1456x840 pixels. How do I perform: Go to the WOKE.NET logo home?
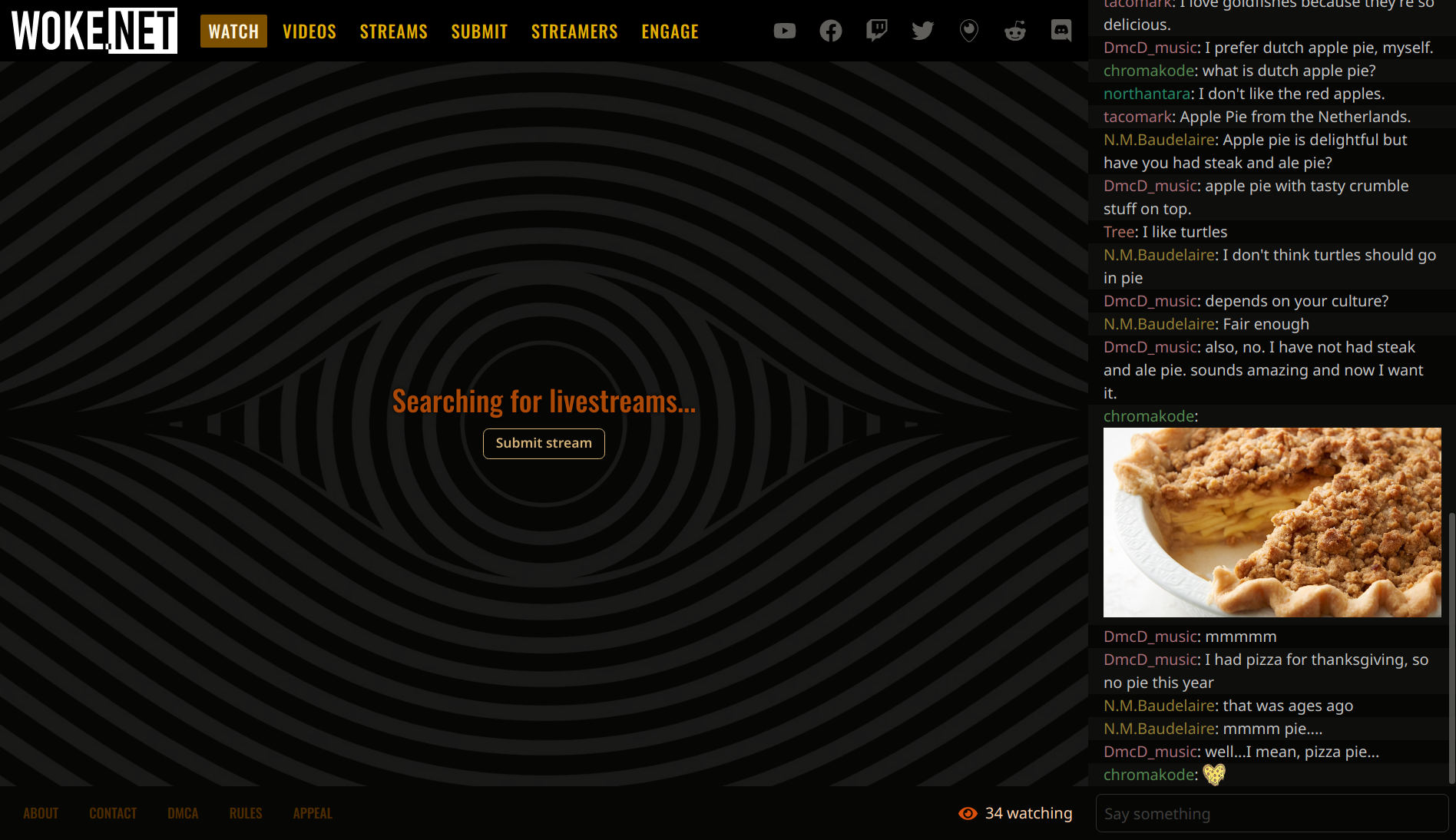coord(94,31)
